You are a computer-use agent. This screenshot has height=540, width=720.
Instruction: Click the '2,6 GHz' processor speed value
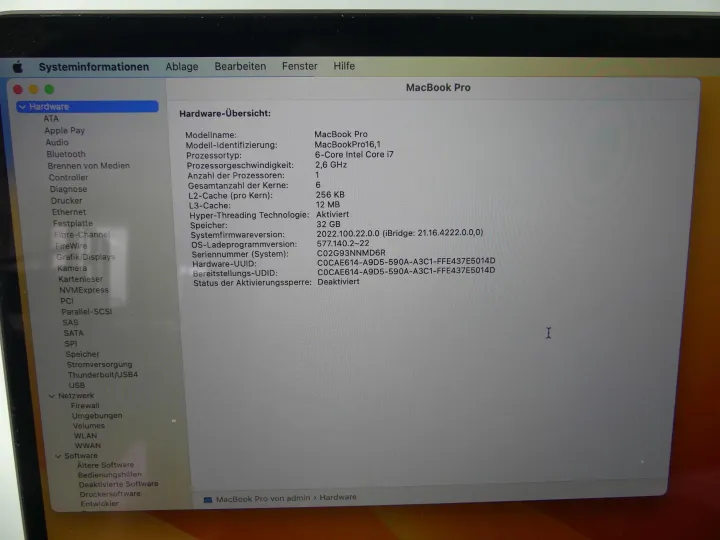click(331, 165)
